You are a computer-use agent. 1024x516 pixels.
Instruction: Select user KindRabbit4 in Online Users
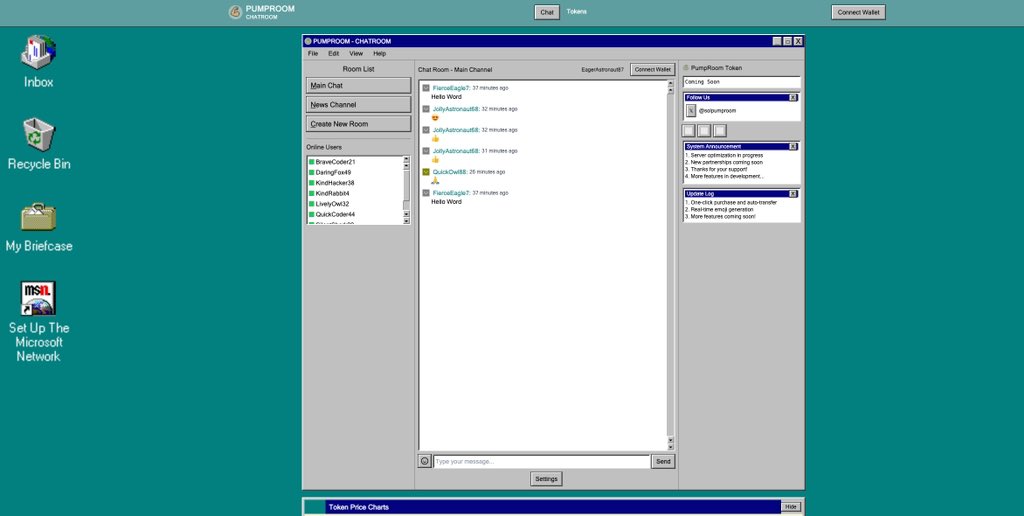pos(332,193)
